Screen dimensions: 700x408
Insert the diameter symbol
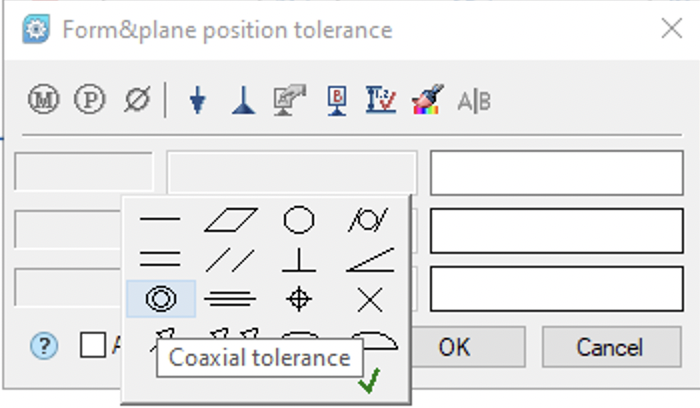click(137, 100)
